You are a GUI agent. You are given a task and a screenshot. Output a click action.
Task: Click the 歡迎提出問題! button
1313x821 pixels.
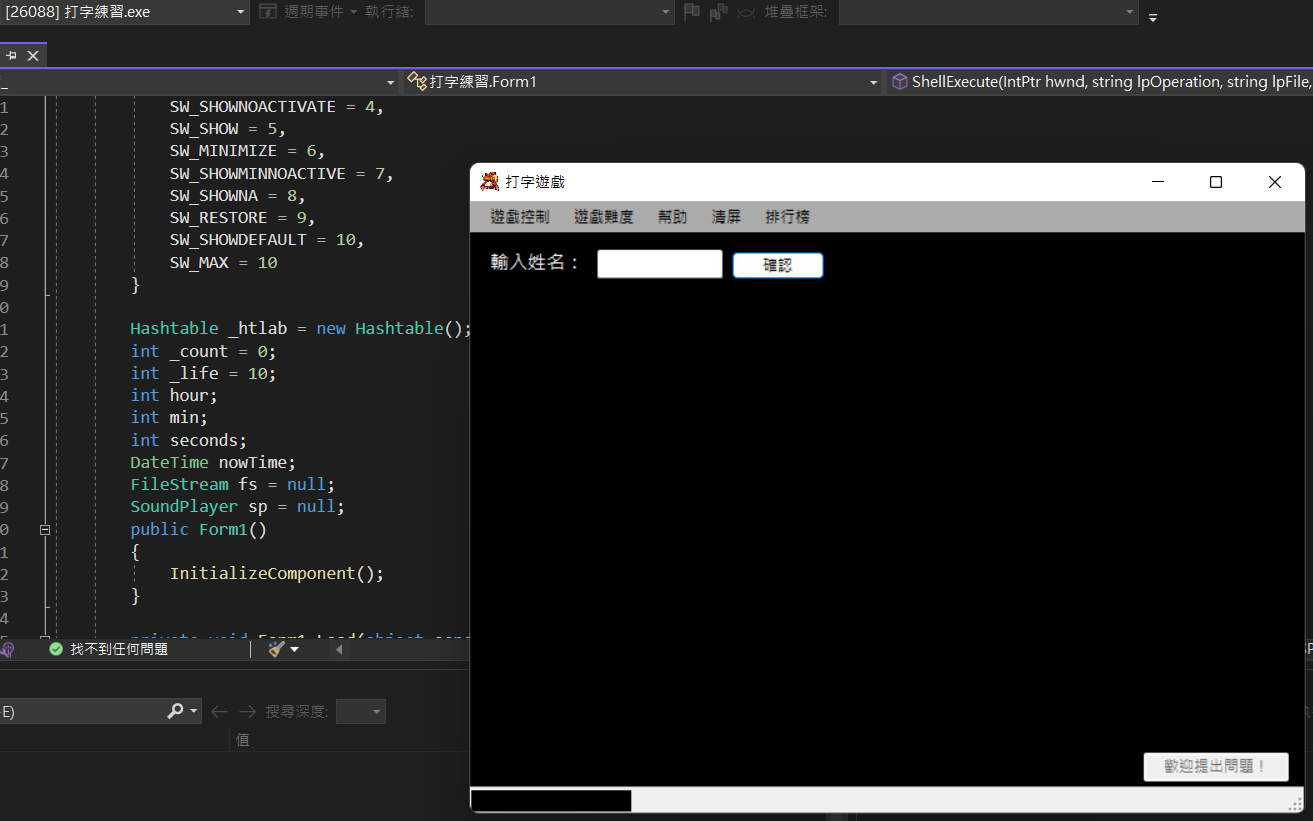(x=1216, y=767)
